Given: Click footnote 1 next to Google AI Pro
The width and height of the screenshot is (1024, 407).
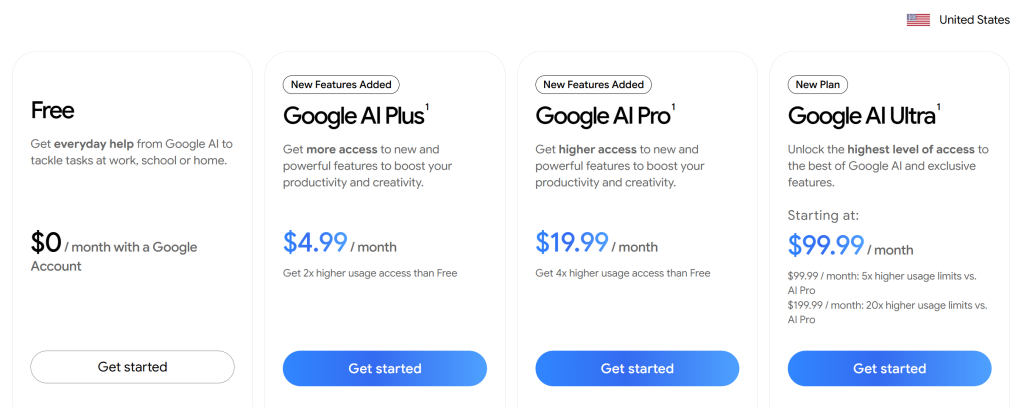Looking at the screenshot, I should tap(673, 107).
